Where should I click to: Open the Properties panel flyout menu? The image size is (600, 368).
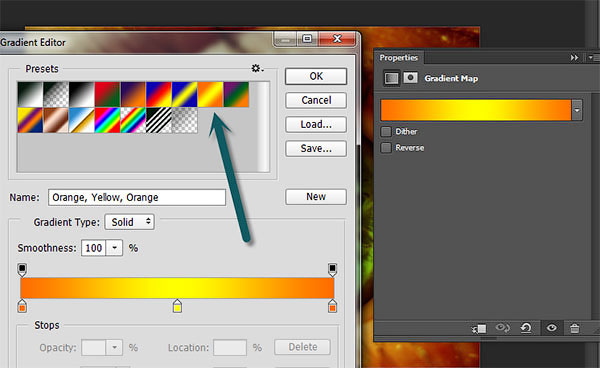click(x=592, y=58)
